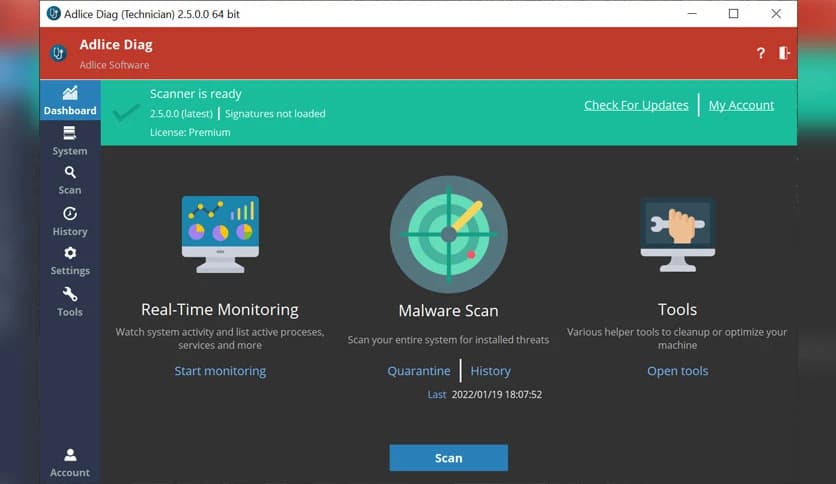Click the 'Real-Time Monitoring' heading
Screen dimensions: 836x484
(220, 310)
